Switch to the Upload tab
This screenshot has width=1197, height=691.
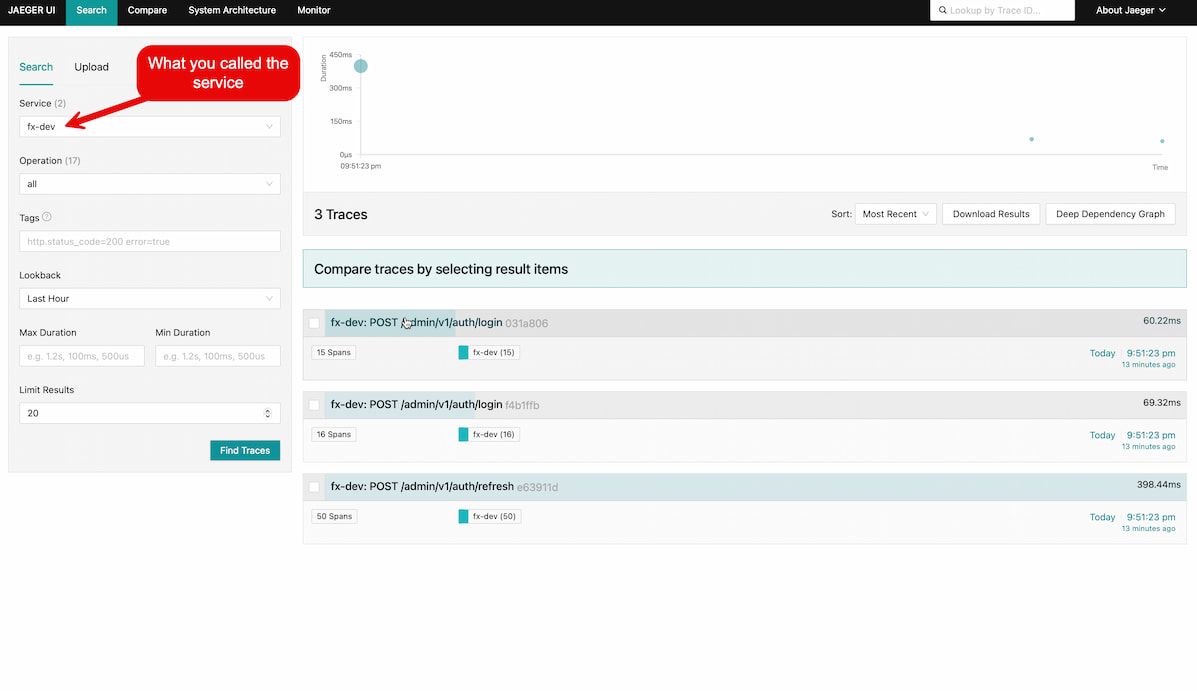point(91,66)
